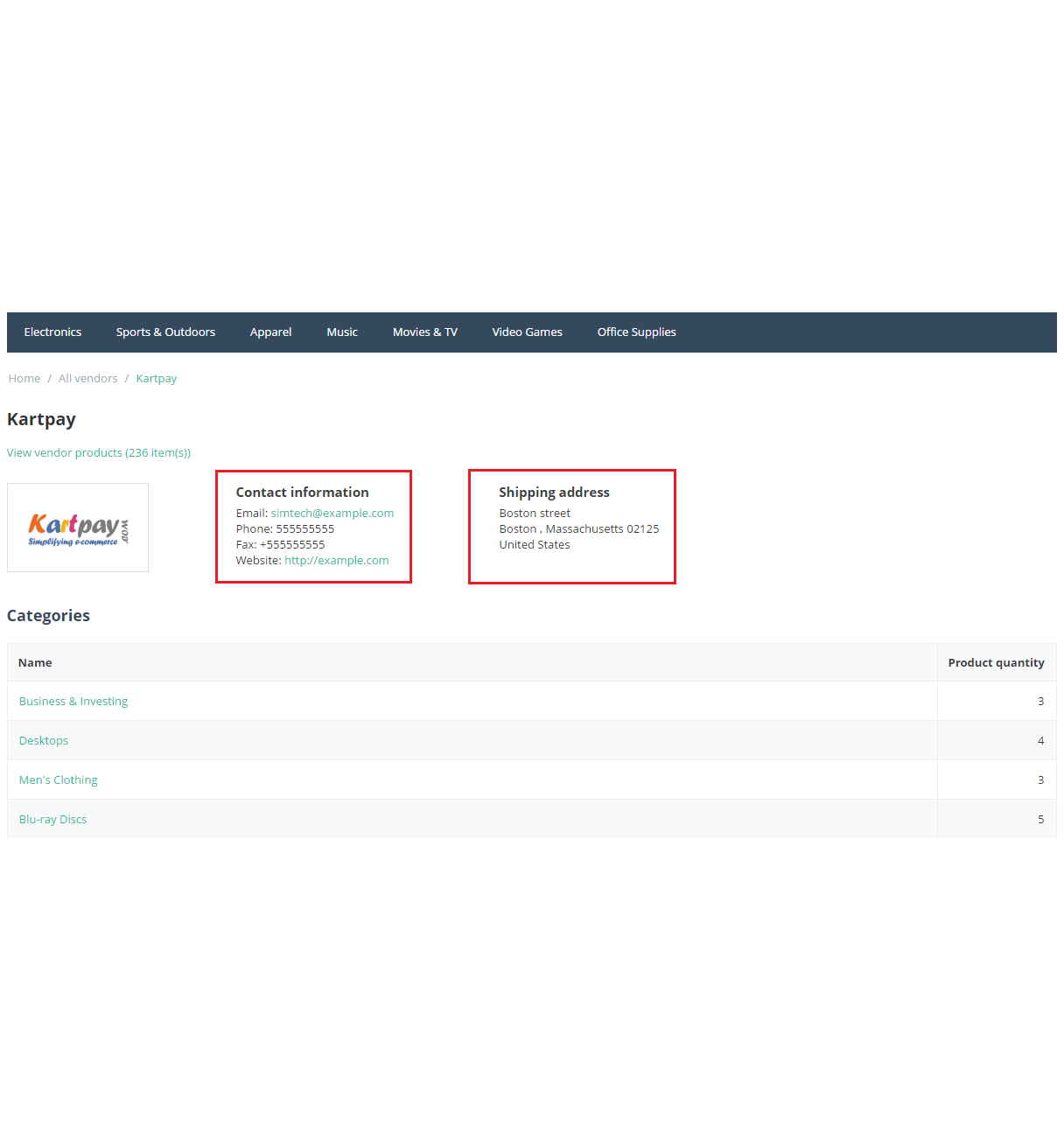Click Contact information heading

[x=302, y=493]
